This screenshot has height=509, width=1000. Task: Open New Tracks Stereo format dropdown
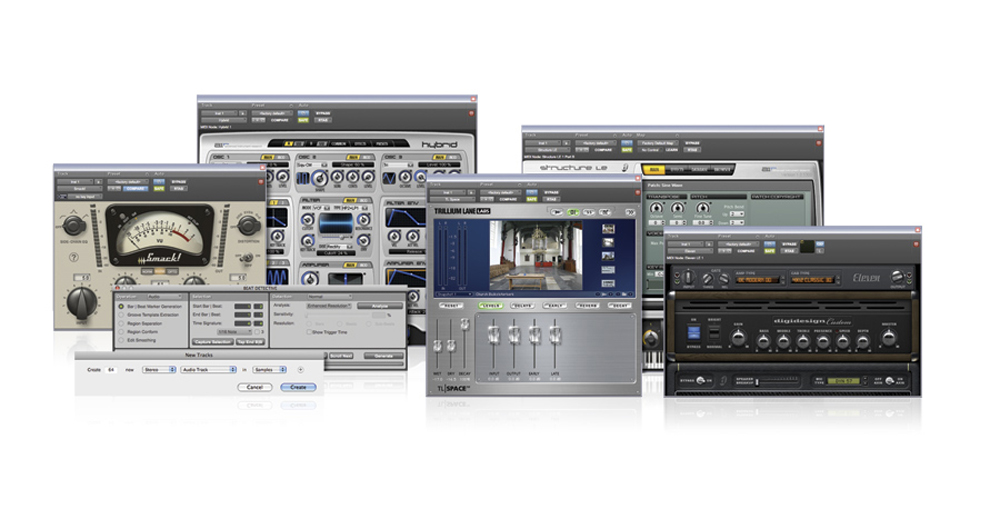click(x=159, y=369)
